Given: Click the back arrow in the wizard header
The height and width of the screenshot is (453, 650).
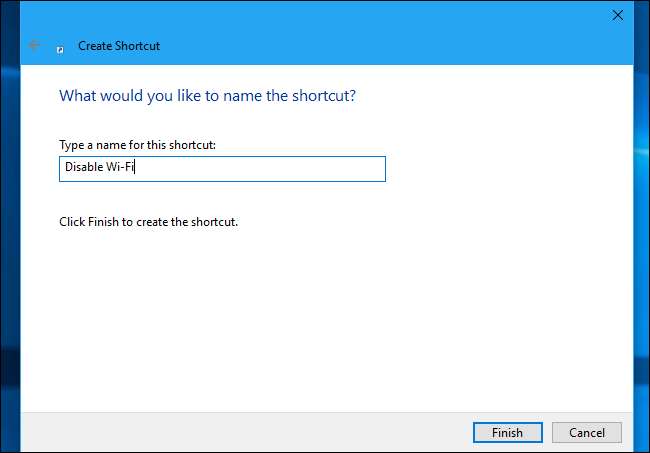Looking at the screenshot, I should coord(36,46).
